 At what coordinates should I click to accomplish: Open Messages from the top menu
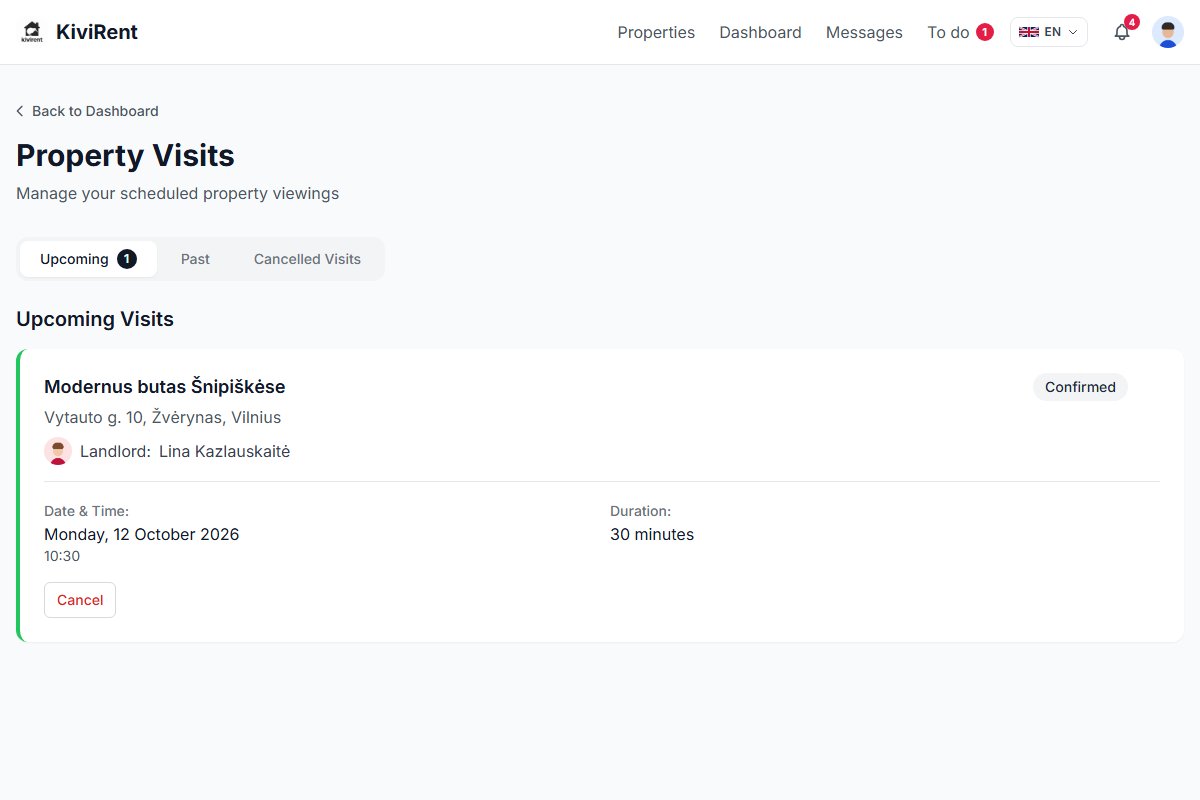coord(864,32)
